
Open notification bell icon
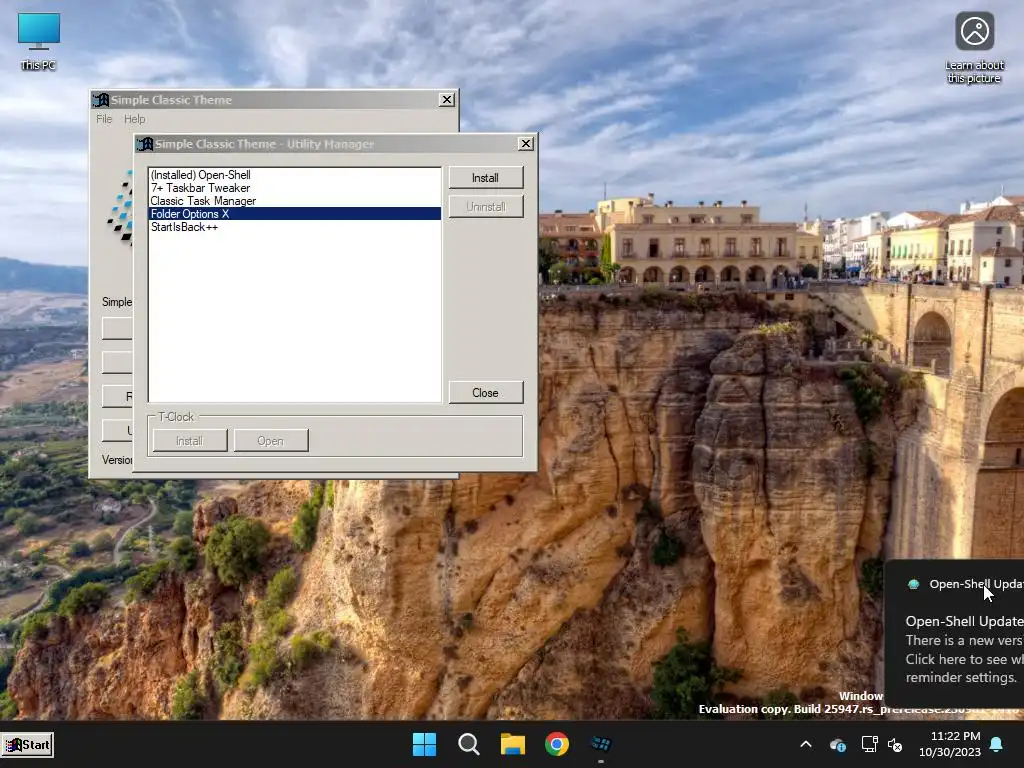pos(997,744)
